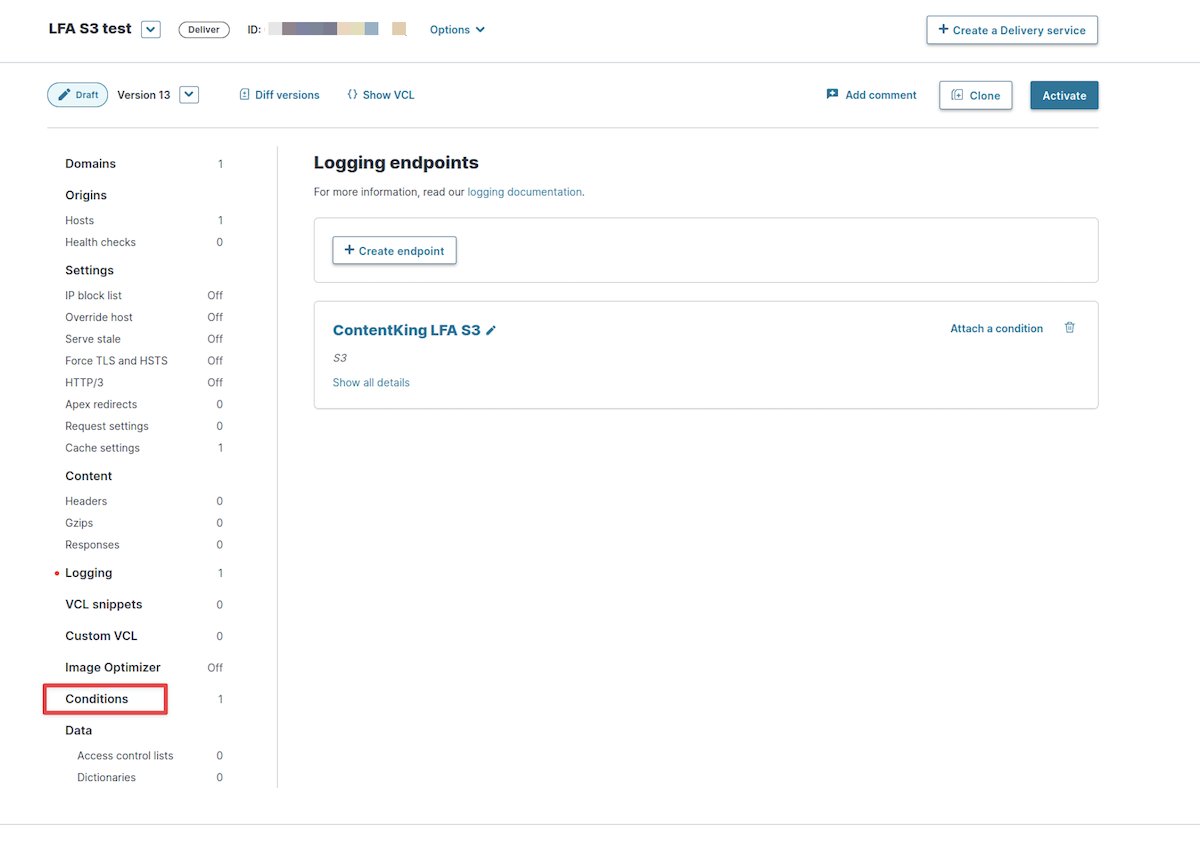Screen dimensions: 1200x850
Task: Open Show VCL
Action: point(380,95)
